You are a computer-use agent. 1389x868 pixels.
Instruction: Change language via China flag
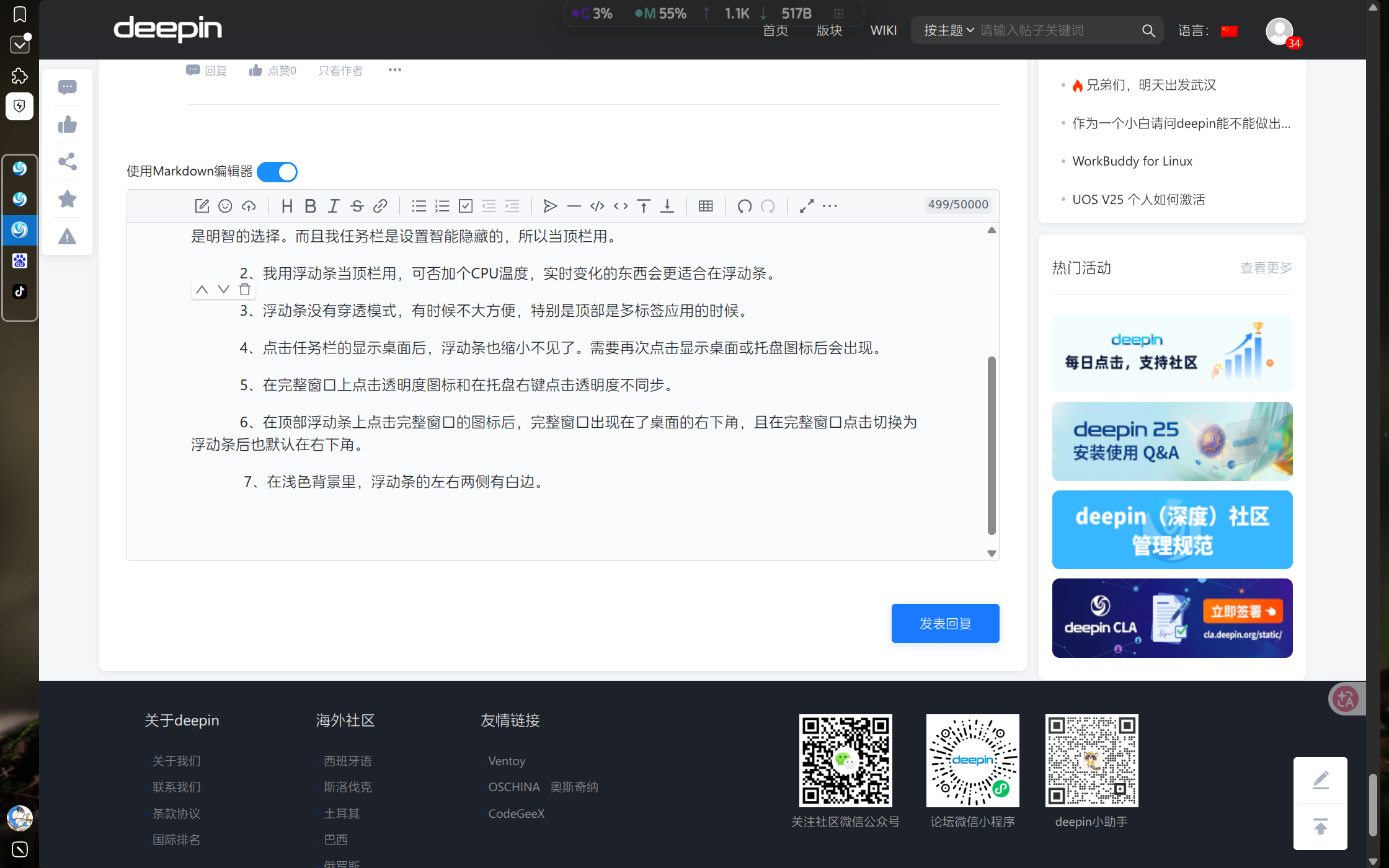point(1229,31)
